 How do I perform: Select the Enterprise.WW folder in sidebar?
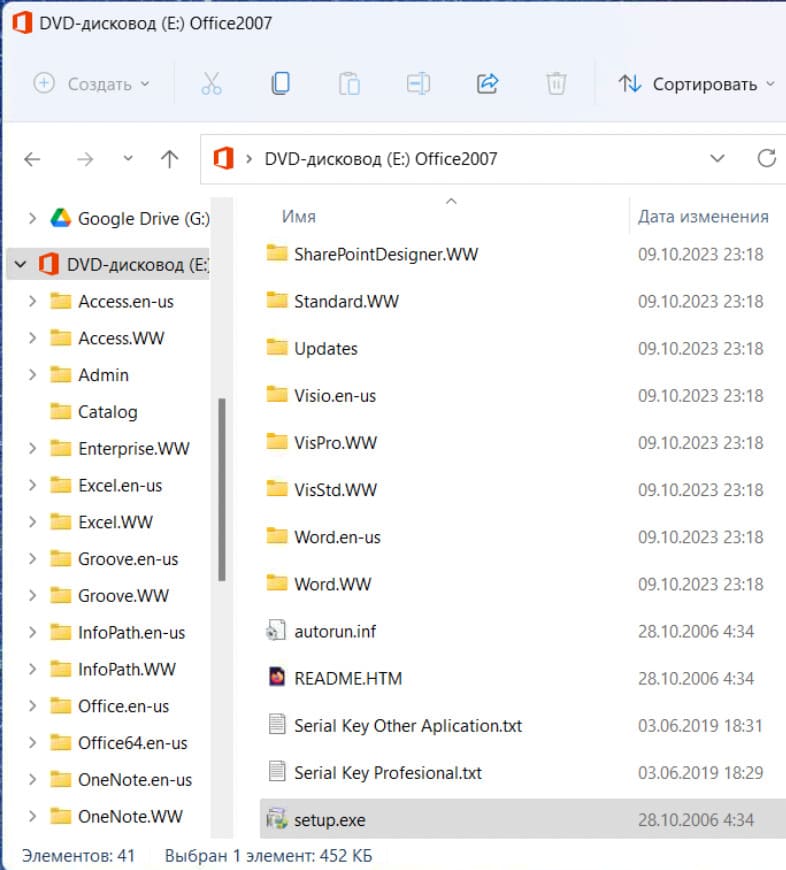click(133, 448)
